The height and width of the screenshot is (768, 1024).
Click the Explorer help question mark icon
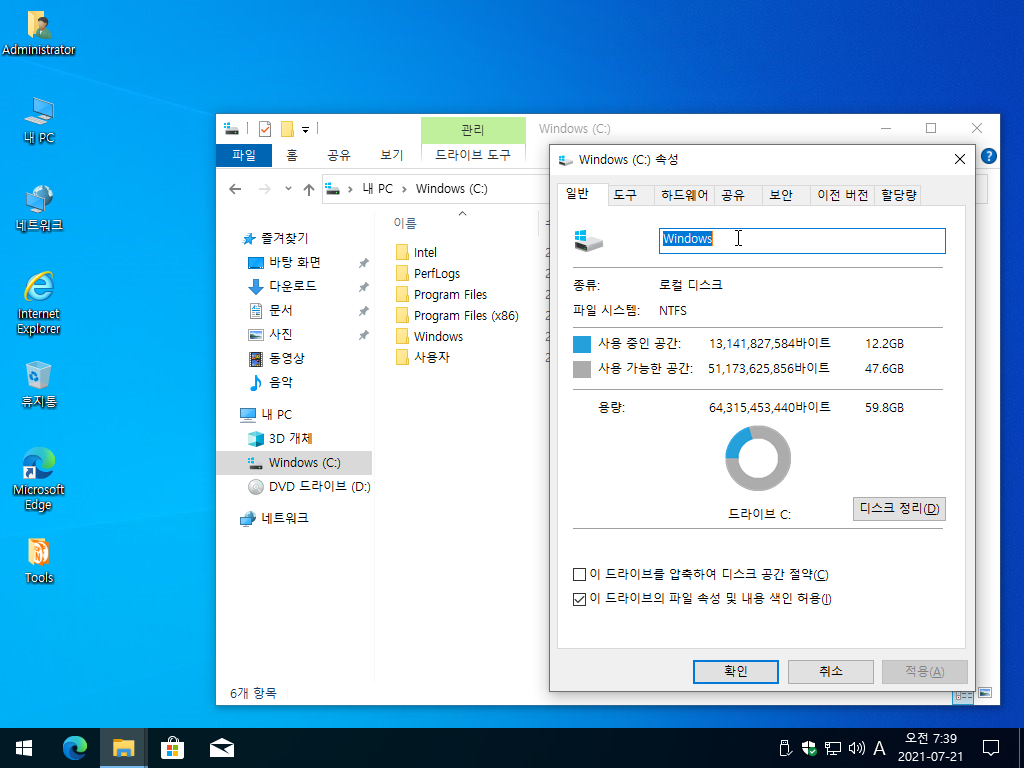989,155
